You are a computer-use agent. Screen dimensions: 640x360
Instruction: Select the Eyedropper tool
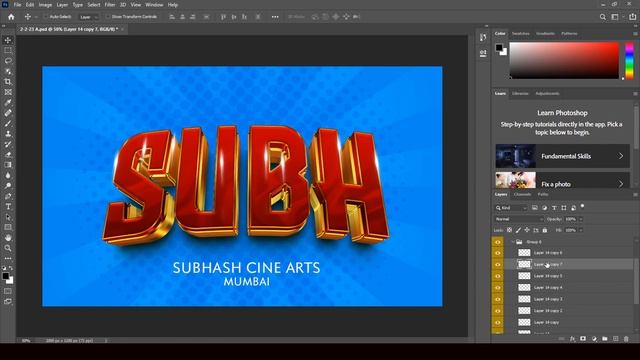coord(8,102)
